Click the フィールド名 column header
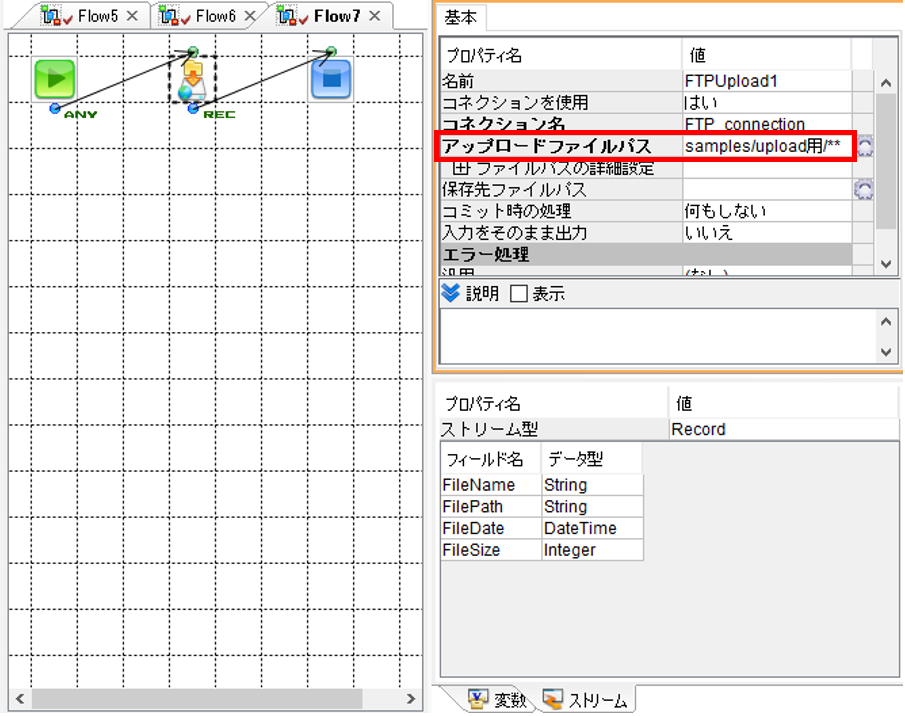 point(491,459)
